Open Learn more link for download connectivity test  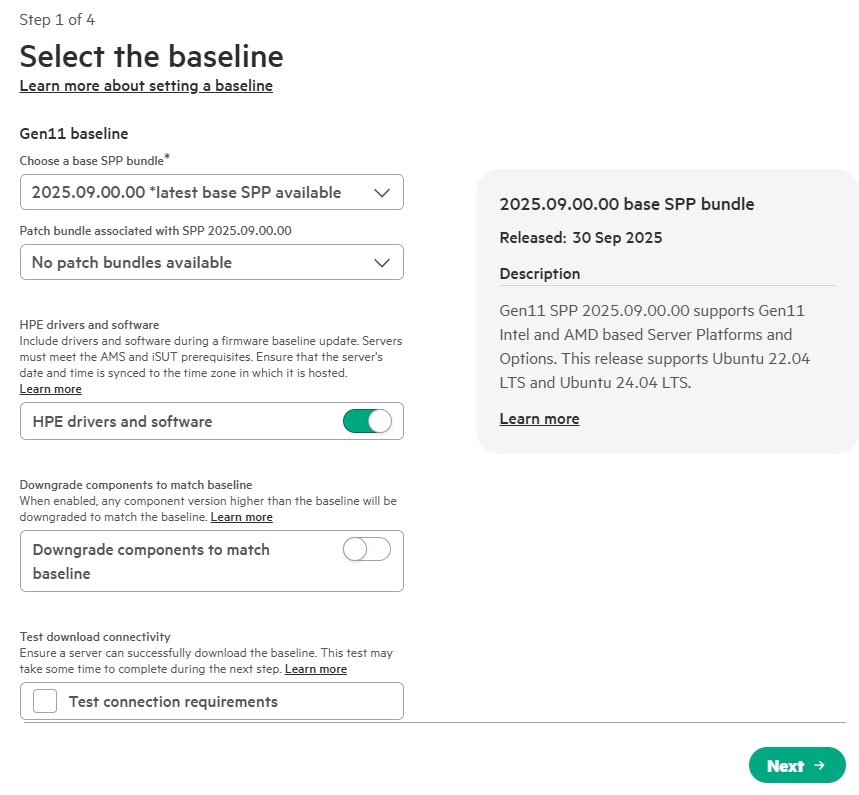click(316, 669)
